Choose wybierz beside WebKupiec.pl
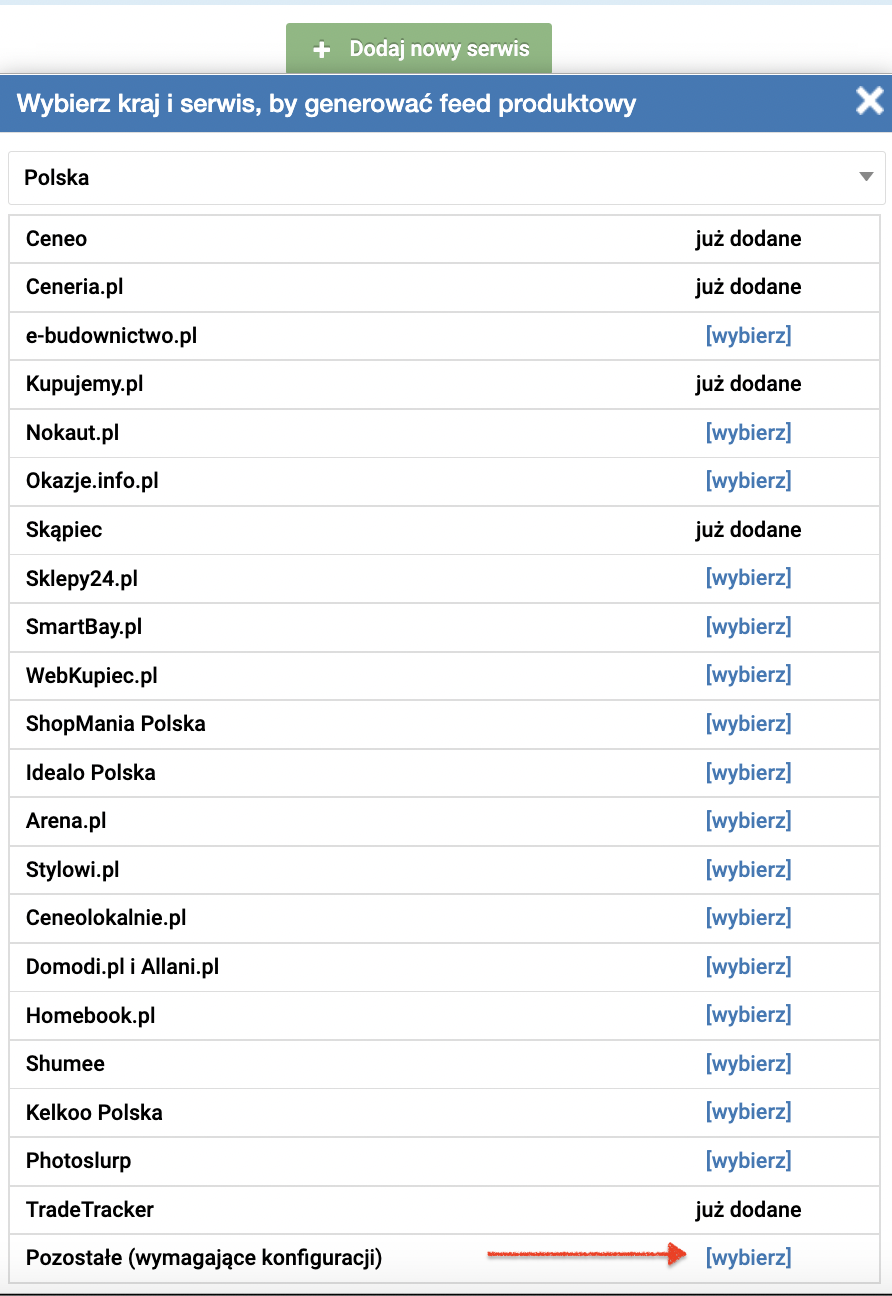Viewport: 892px width, 1296px height. click(748, 675)
